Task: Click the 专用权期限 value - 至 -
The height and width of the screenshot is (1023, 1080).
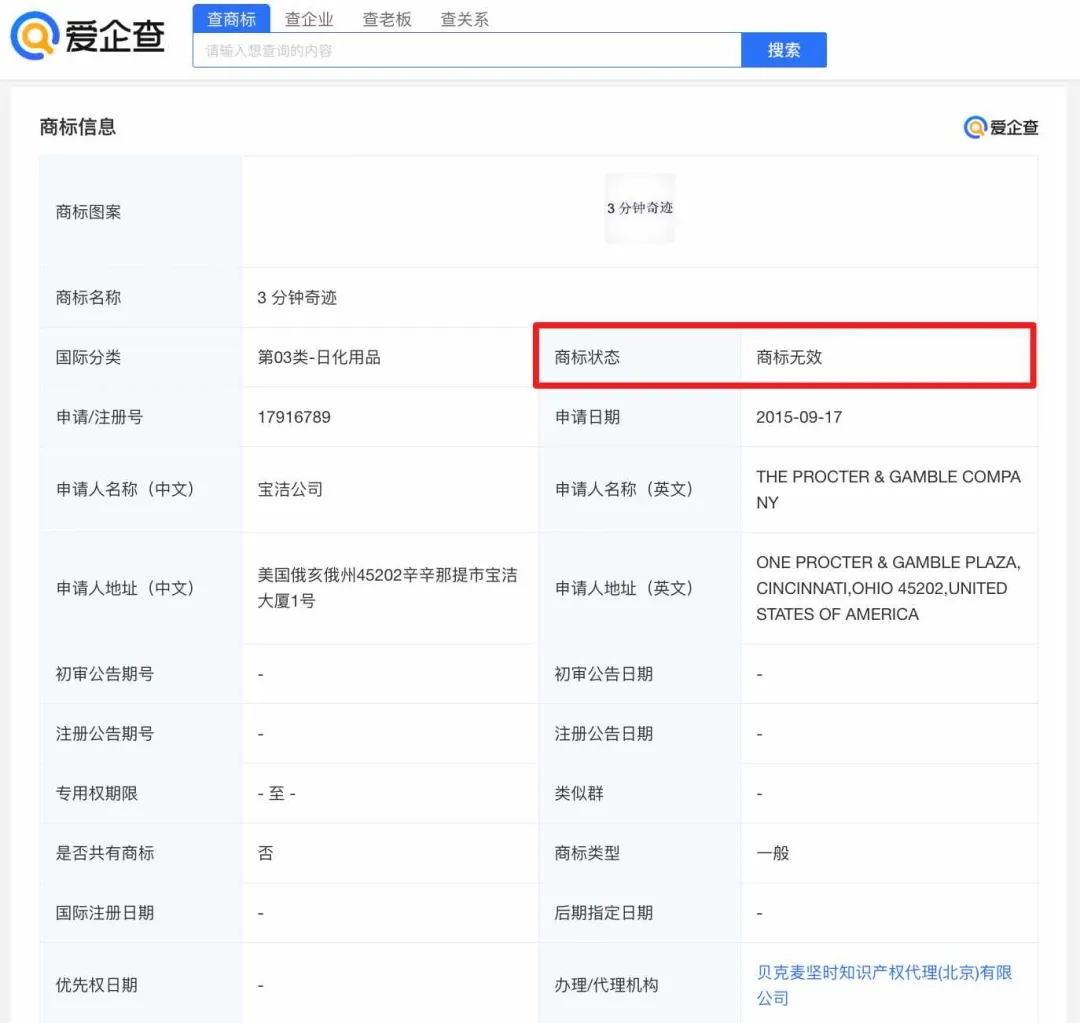Action: (x=276, y=794)
